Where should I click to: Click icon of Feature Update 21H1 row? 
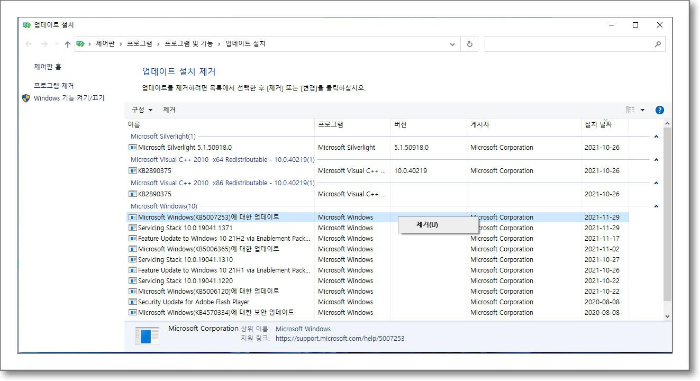(133, 270)
